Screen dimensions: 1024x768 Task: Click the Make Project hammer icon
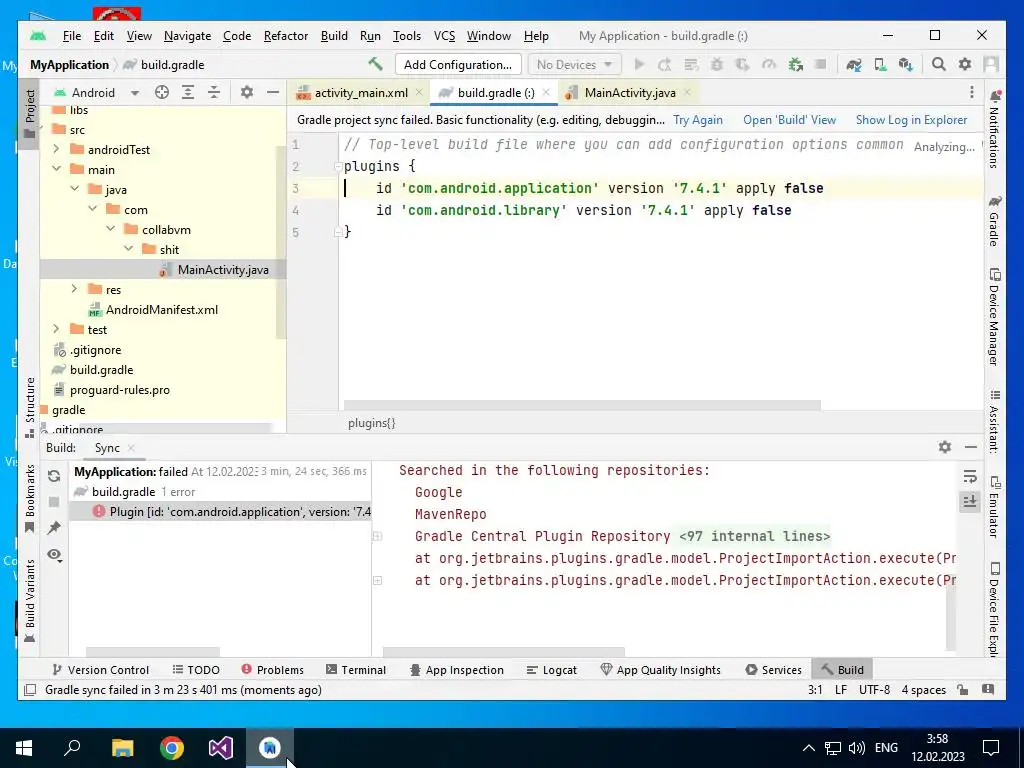[375, 64]
